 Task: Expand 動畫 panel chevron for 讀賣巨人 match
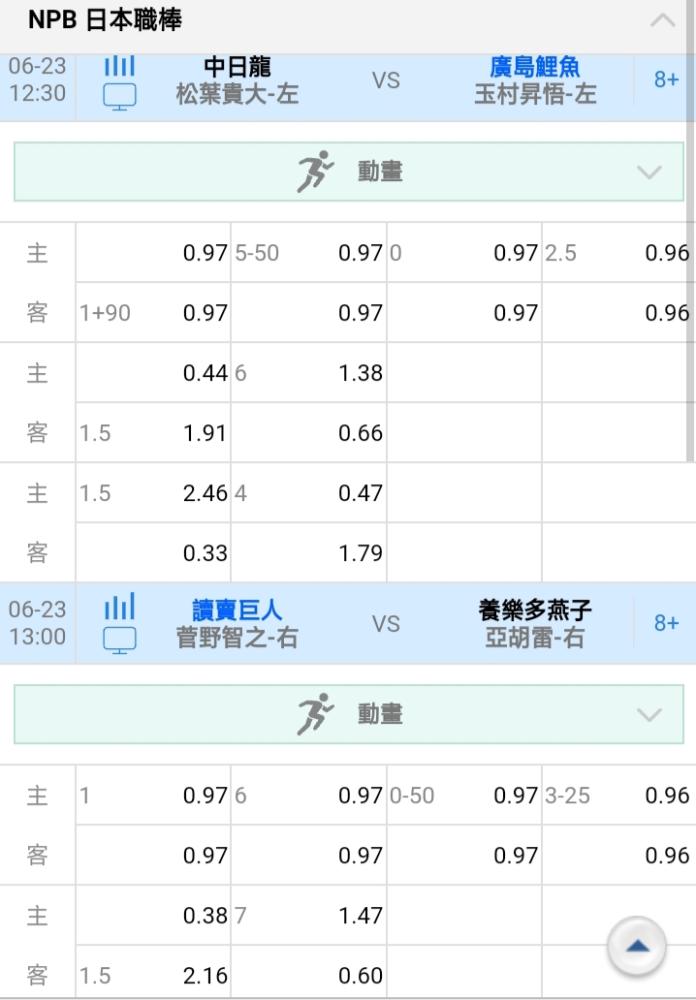pos(649,714)
